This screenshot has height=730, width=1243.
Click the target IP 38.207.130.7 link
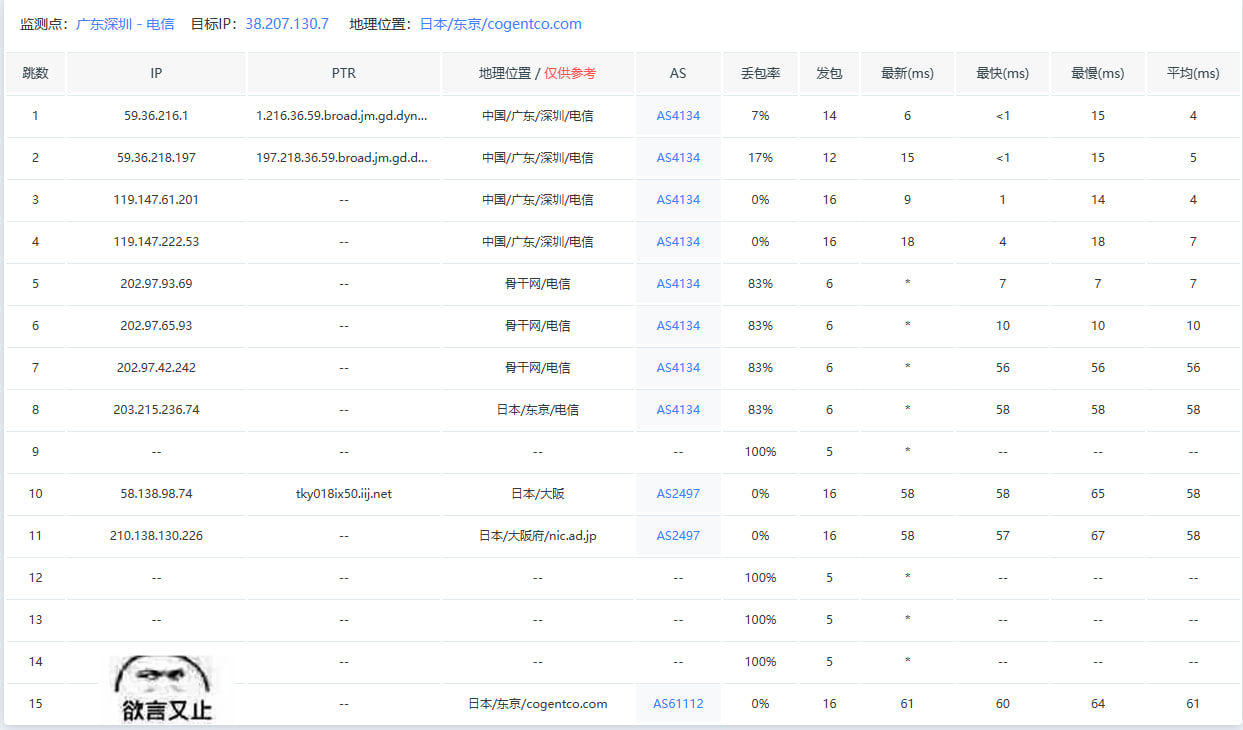287,24
